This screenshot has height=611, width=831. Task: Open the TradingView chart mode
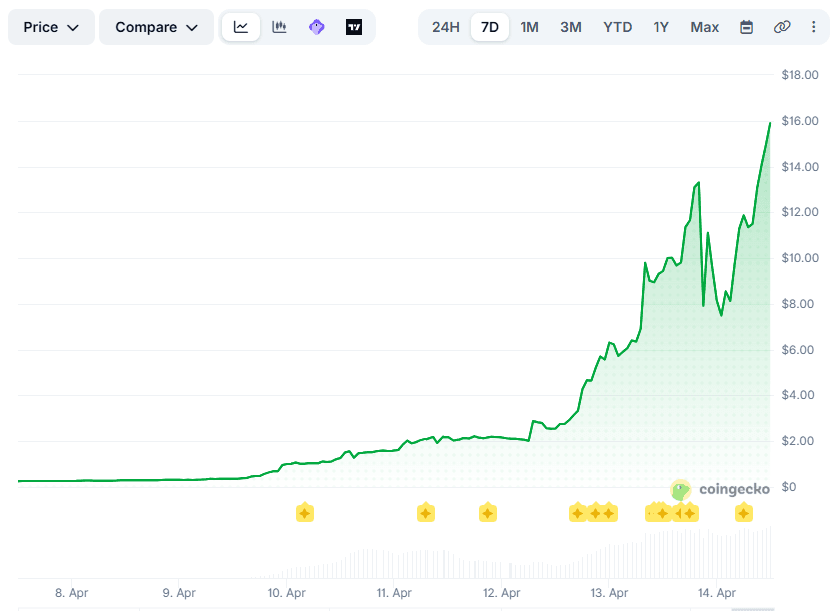(x=354, y=27)
